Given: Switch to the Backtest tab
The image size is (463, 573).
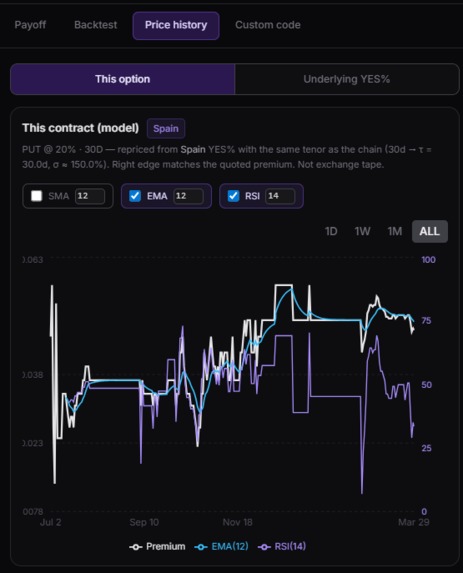Looking at the screenshot, I should 95,25.
